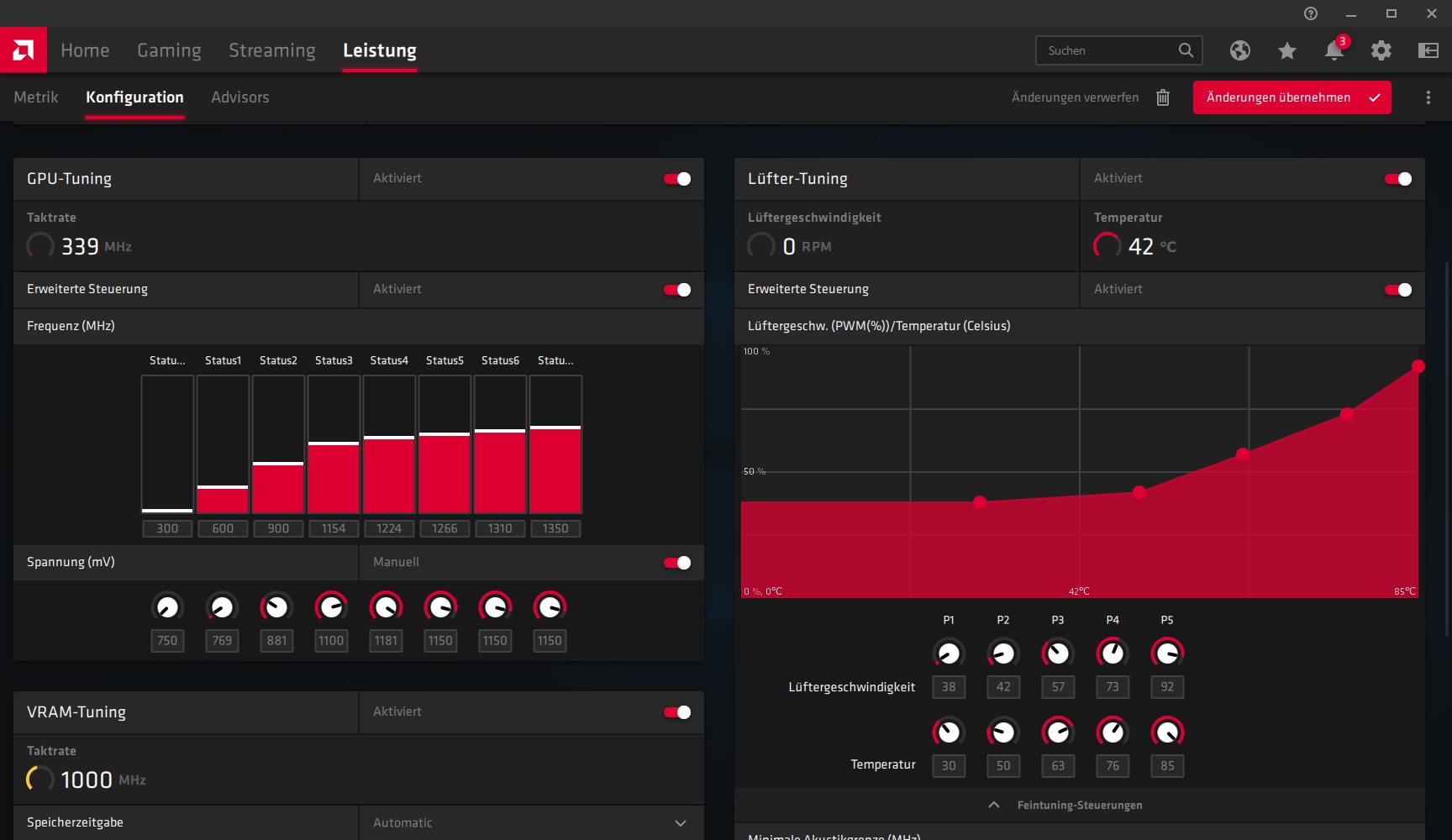Viewport: 1452px width, 840px height.
Task: Click the fan curve point for P1
Action: pos(980,502)
